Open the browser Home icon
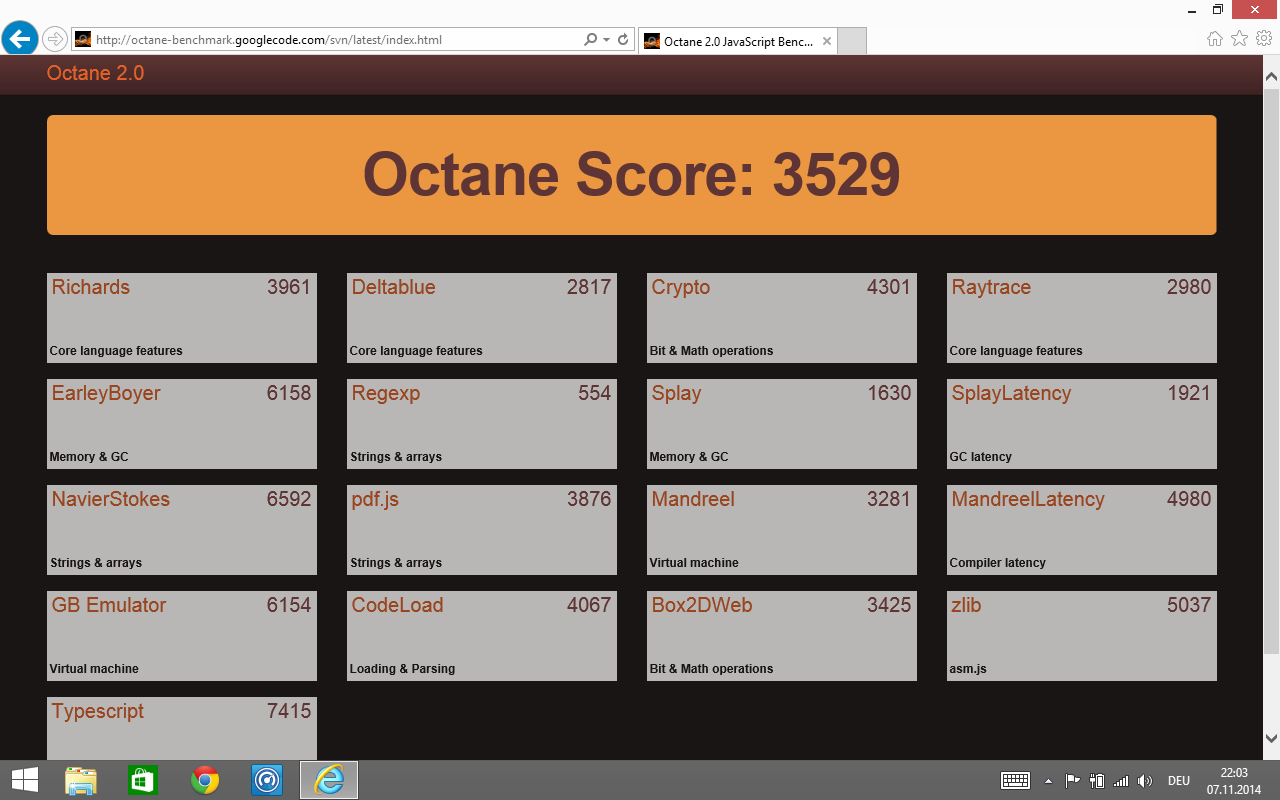This screenshot has height=800, width=1280. click(1215, 39)
